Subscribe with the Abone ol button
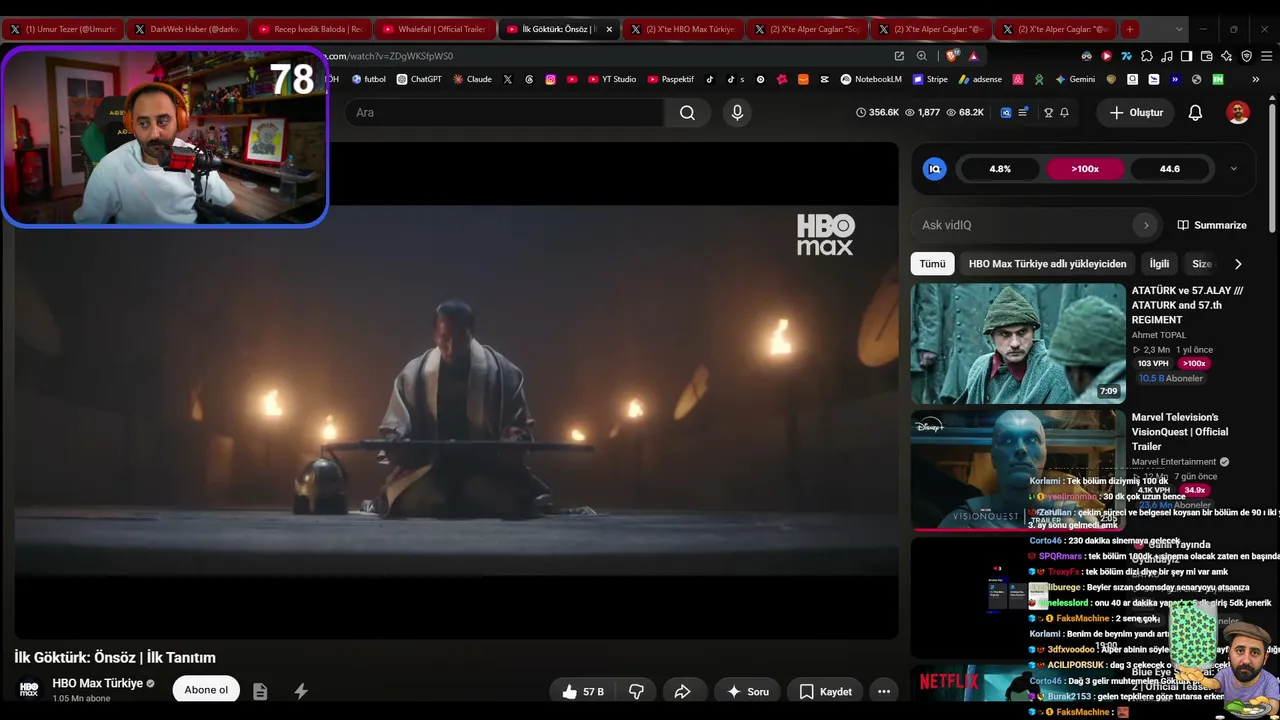Image resolution: width=1280 pixels, height=720 pixels. [x=206, y=690]
